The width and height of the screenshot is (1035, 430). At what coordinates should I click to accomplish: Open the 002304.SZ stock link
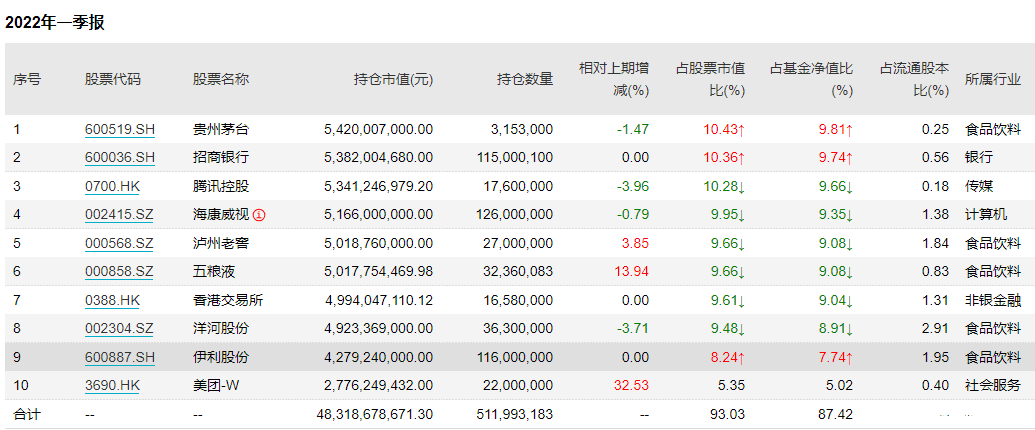pos(119,328)
